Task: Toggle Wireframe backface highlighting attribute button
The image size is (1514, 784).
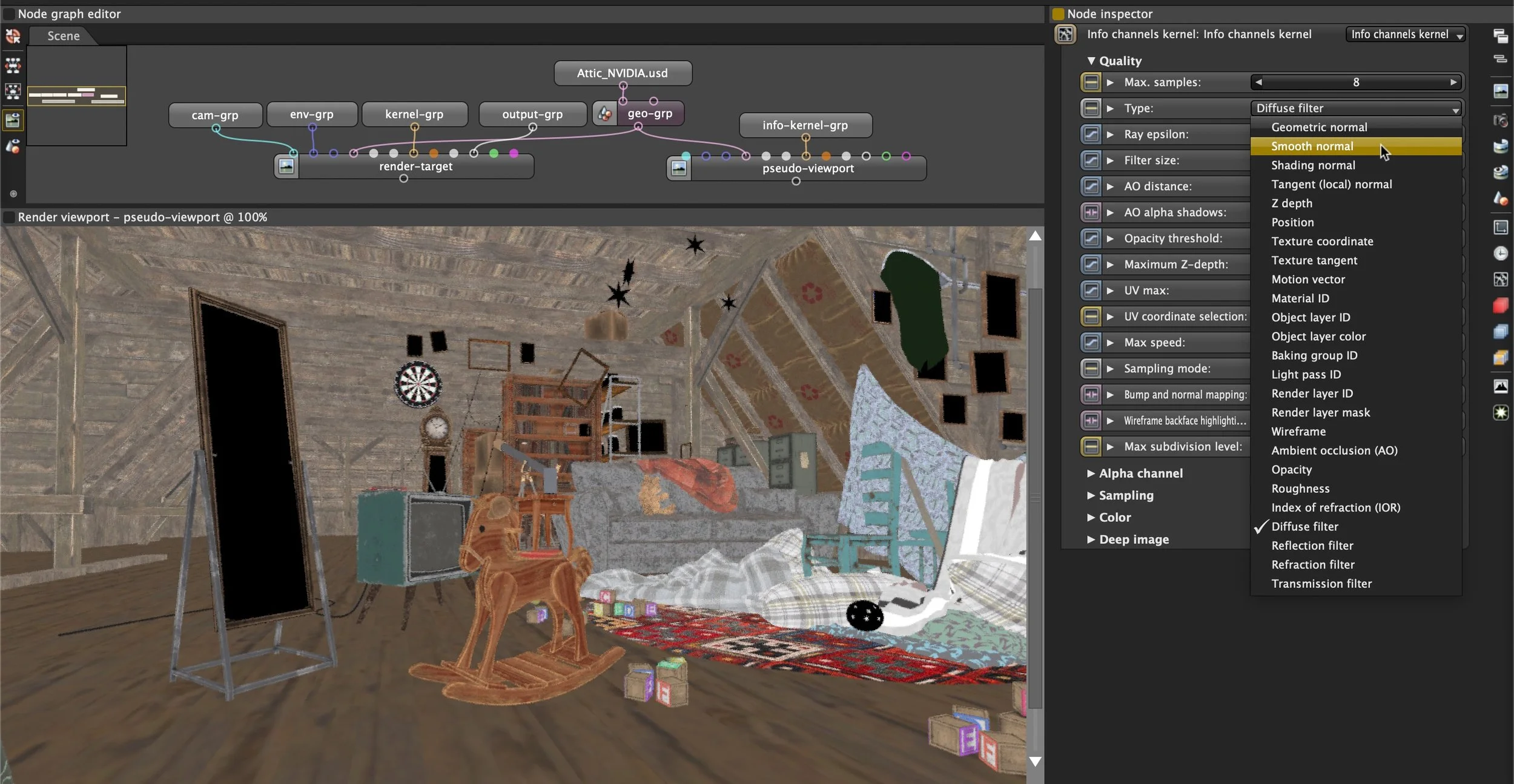Action: 1091,421
